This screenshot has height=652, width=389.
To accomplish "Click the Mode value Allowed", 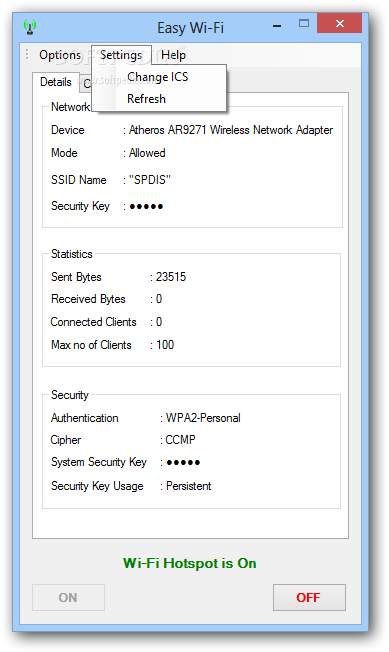I will pos(147,153).
